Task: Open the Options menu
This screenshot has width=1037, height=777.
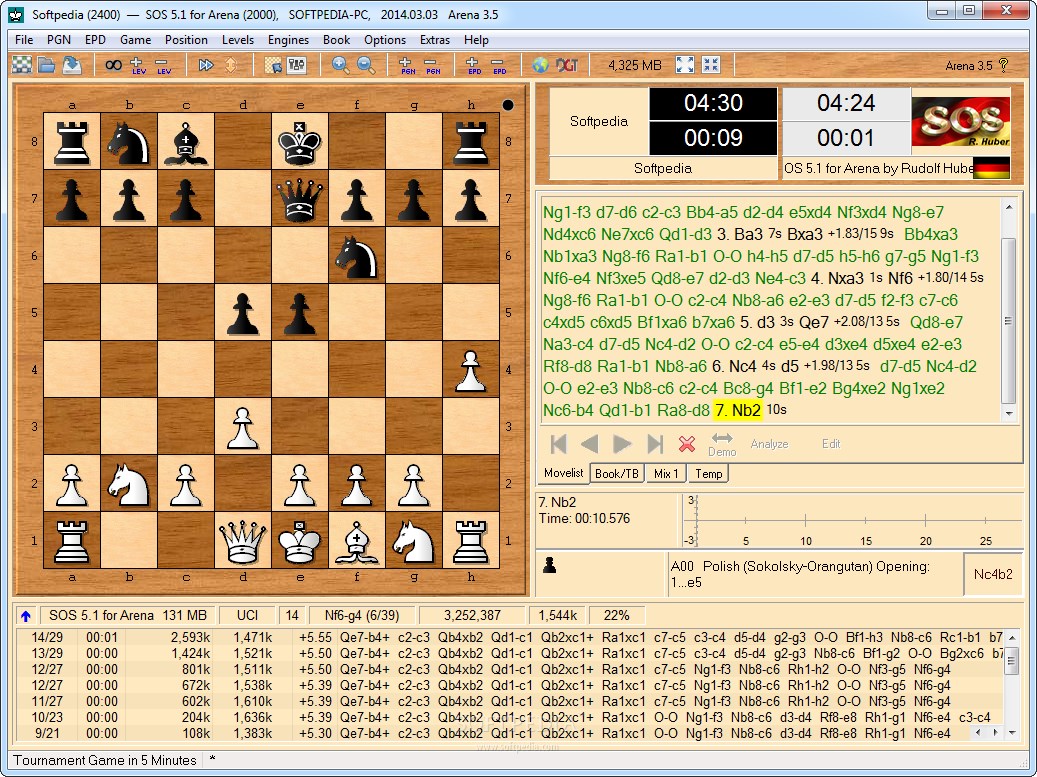Action: coord(385,40)
